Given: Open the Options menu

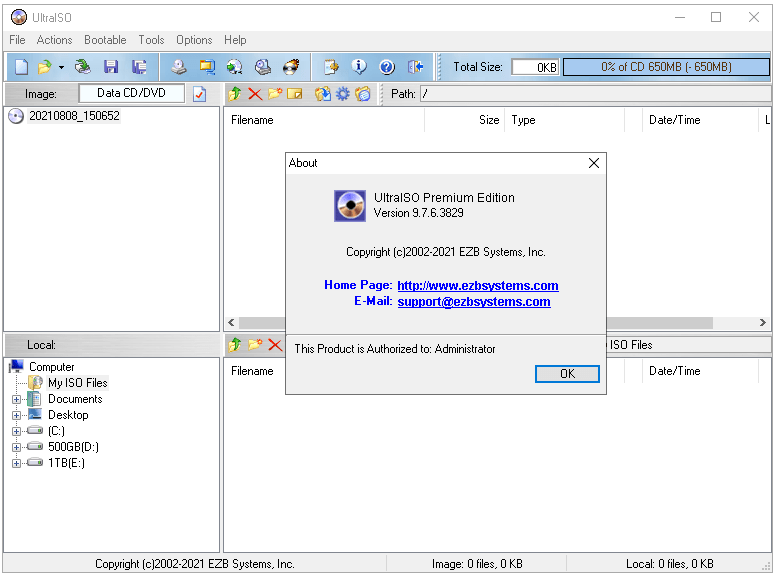Looking at the screenshot, I should [x=194, y=40].
